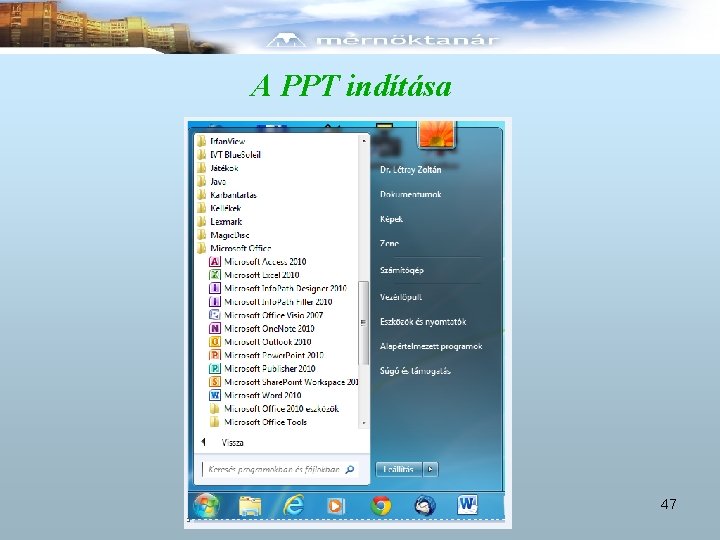Switch to Word on the taskbar
This screenshot has width=720, height=540.
467,505
